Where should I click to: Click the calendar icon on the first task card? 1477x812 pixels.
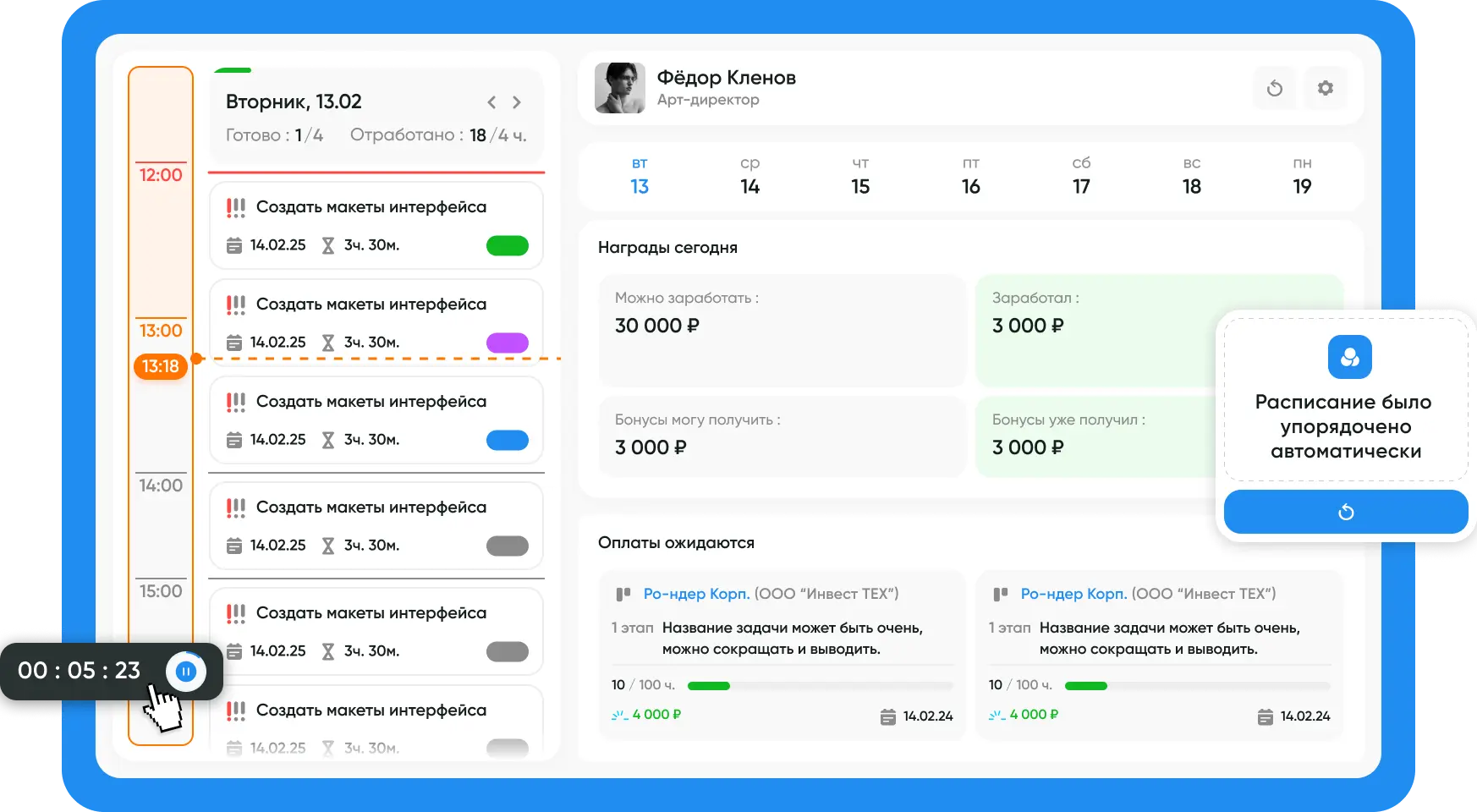pos(234,245)
